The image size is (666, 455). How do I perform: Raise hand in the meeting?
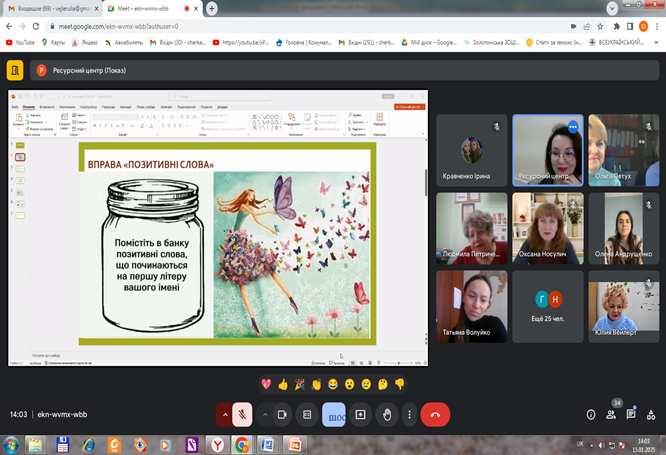(387, 415)
